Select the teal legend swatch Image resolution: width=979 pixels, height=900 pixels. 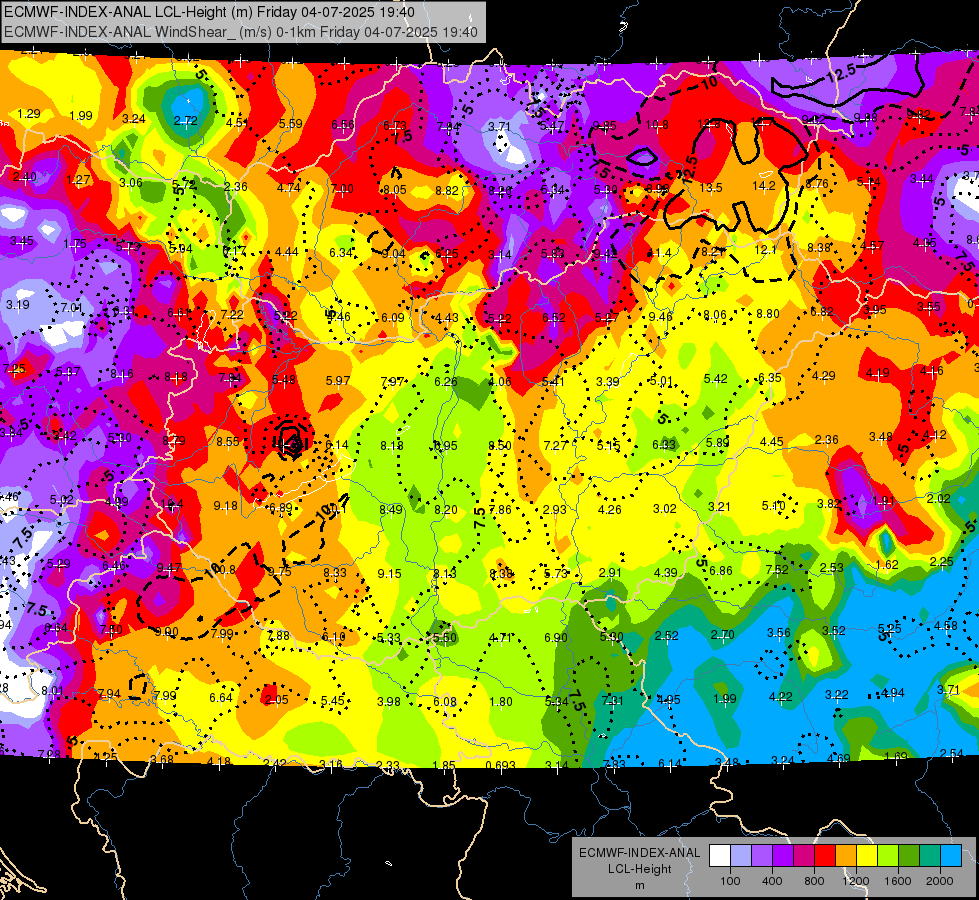pos(930,856)
